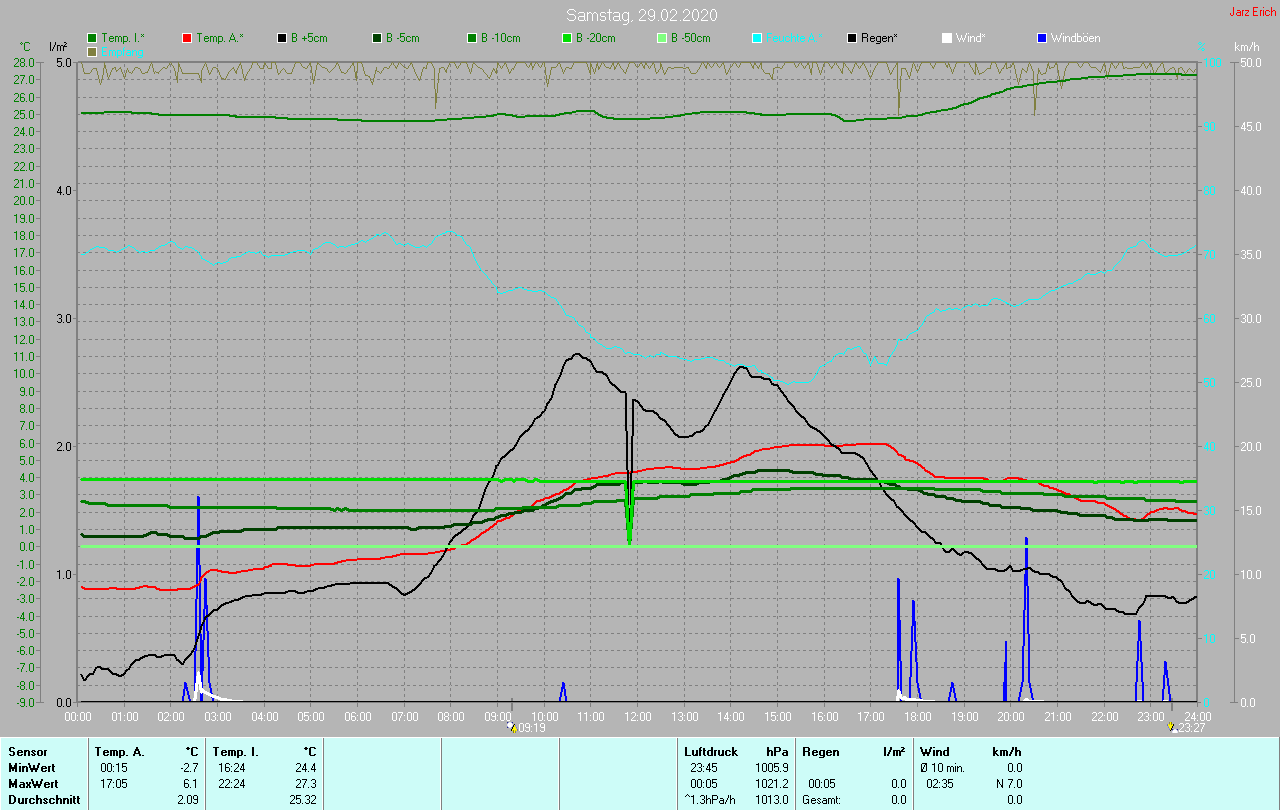This screenshot has height=810, width=1280.
Task: Click the olive legend square in second row
Action: 93,51
